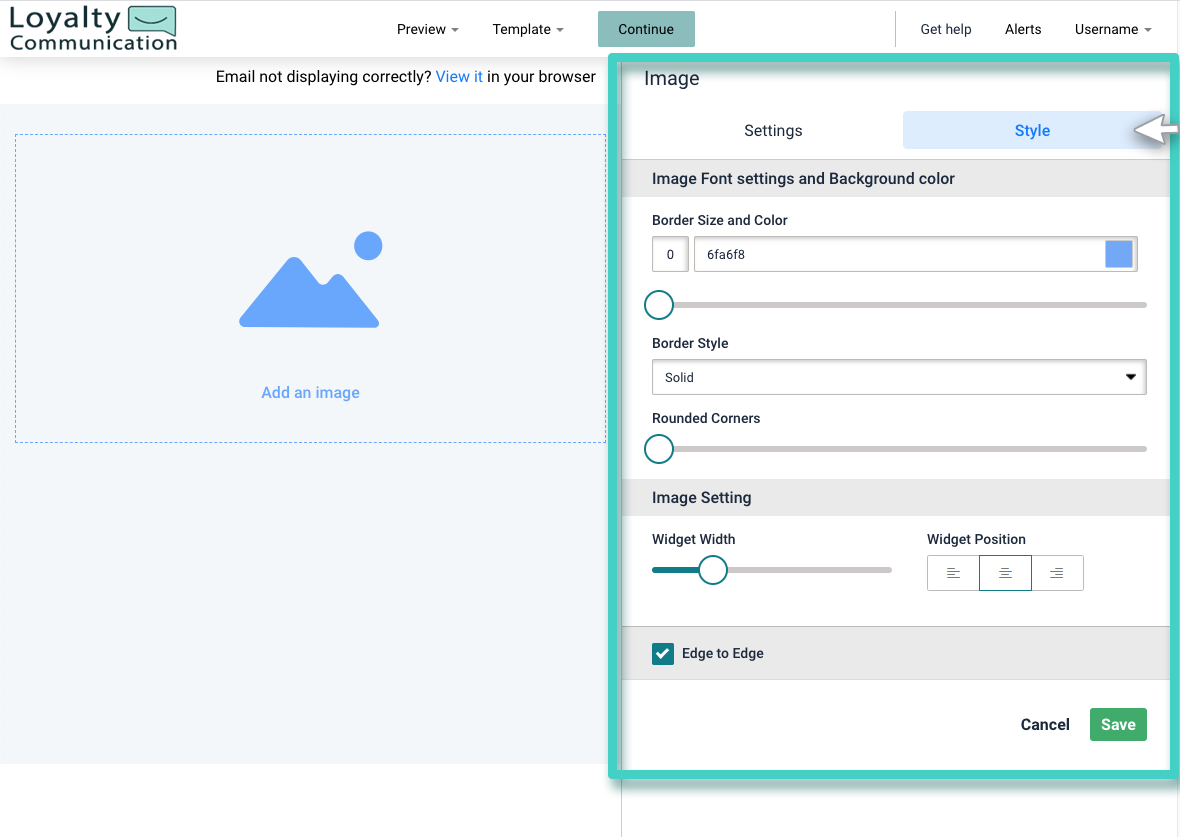Select the Style tab
This screenshot has height=837, width=1180.
1032,130
